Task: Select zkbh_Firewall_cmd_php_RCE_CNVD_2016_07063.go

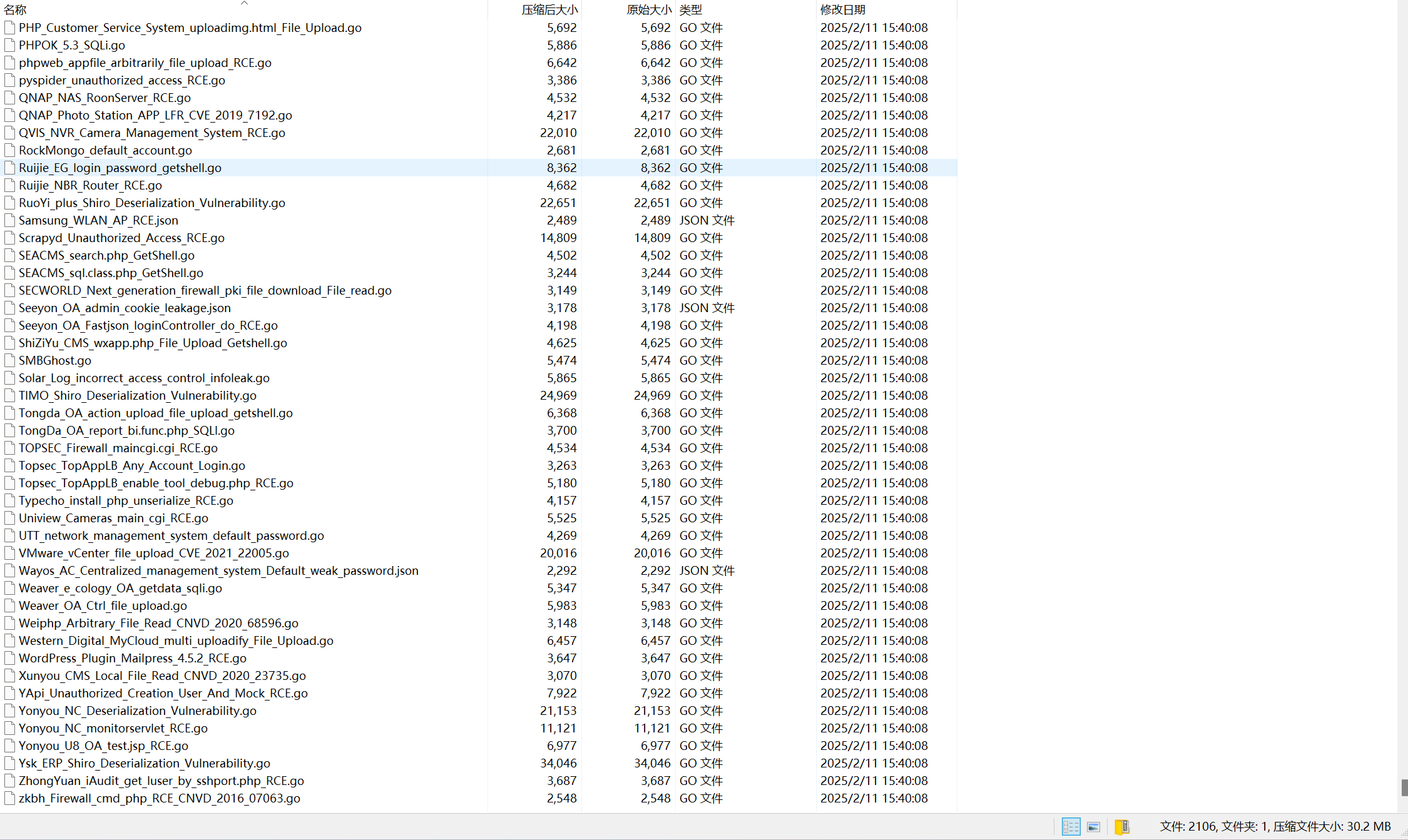Action: (x=160, y=798)
